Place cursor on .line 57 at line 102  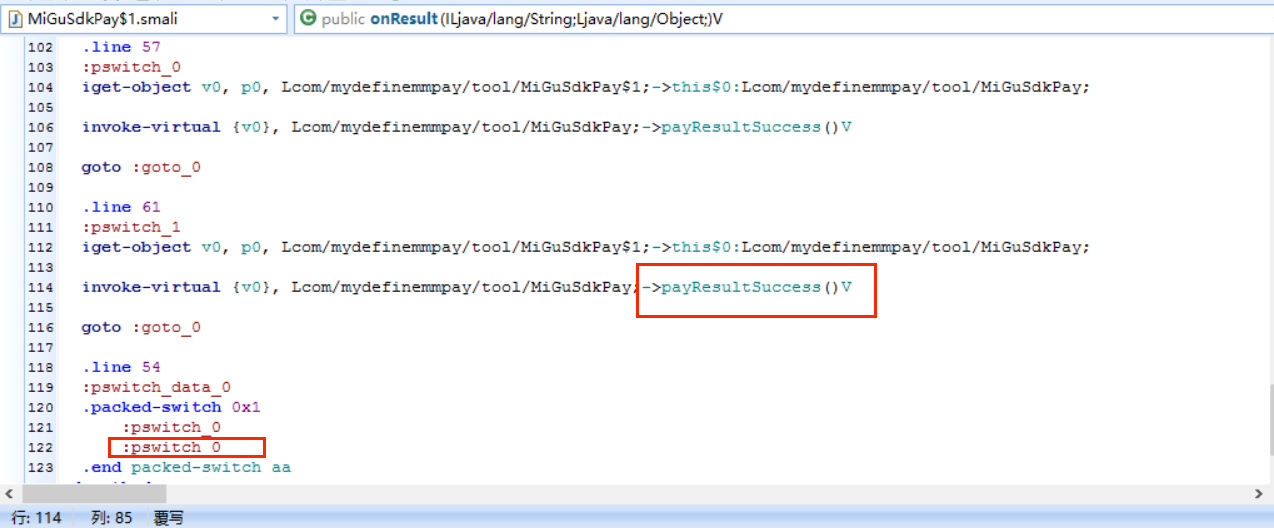(x=121, y=47)
